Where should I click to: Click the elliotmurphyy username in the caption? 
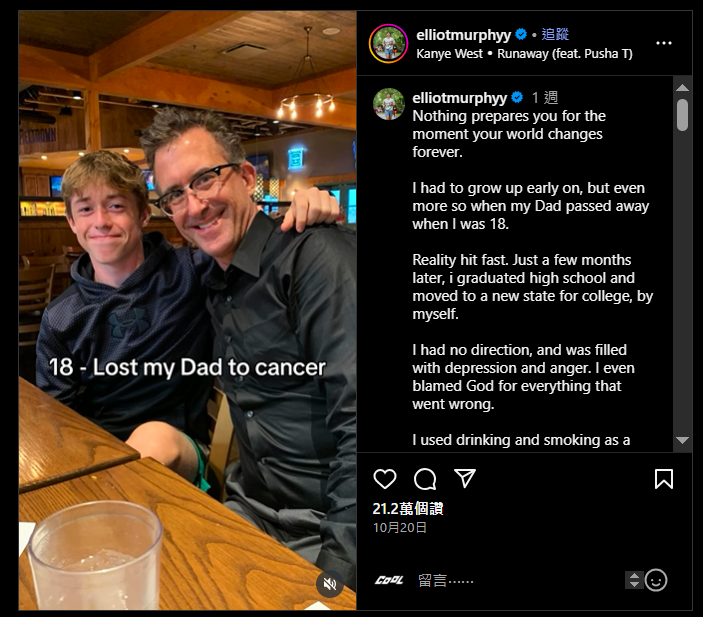(x=460, y=97)
